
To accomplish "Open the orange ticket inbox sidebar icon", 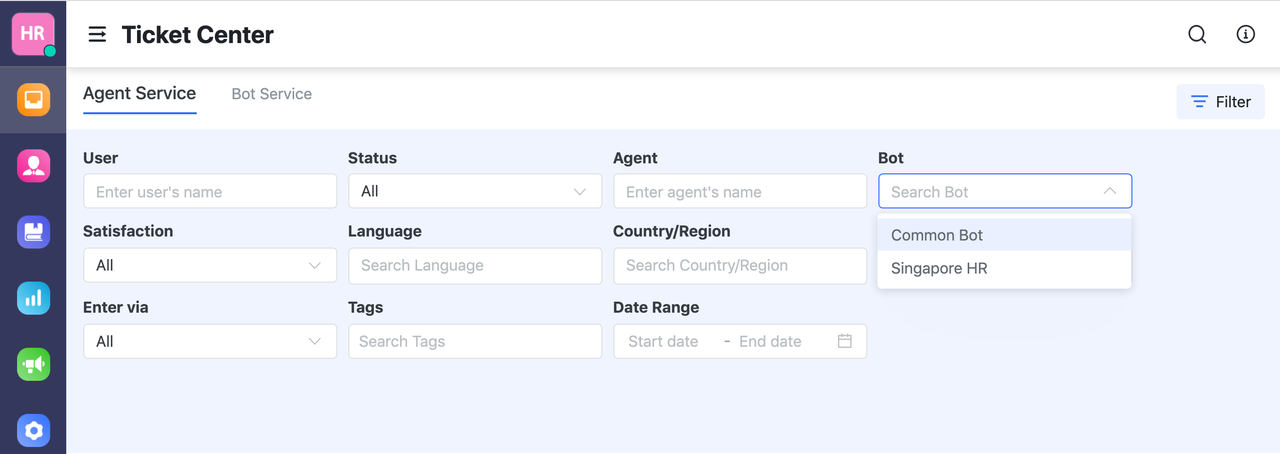I will tap(33, 100).
